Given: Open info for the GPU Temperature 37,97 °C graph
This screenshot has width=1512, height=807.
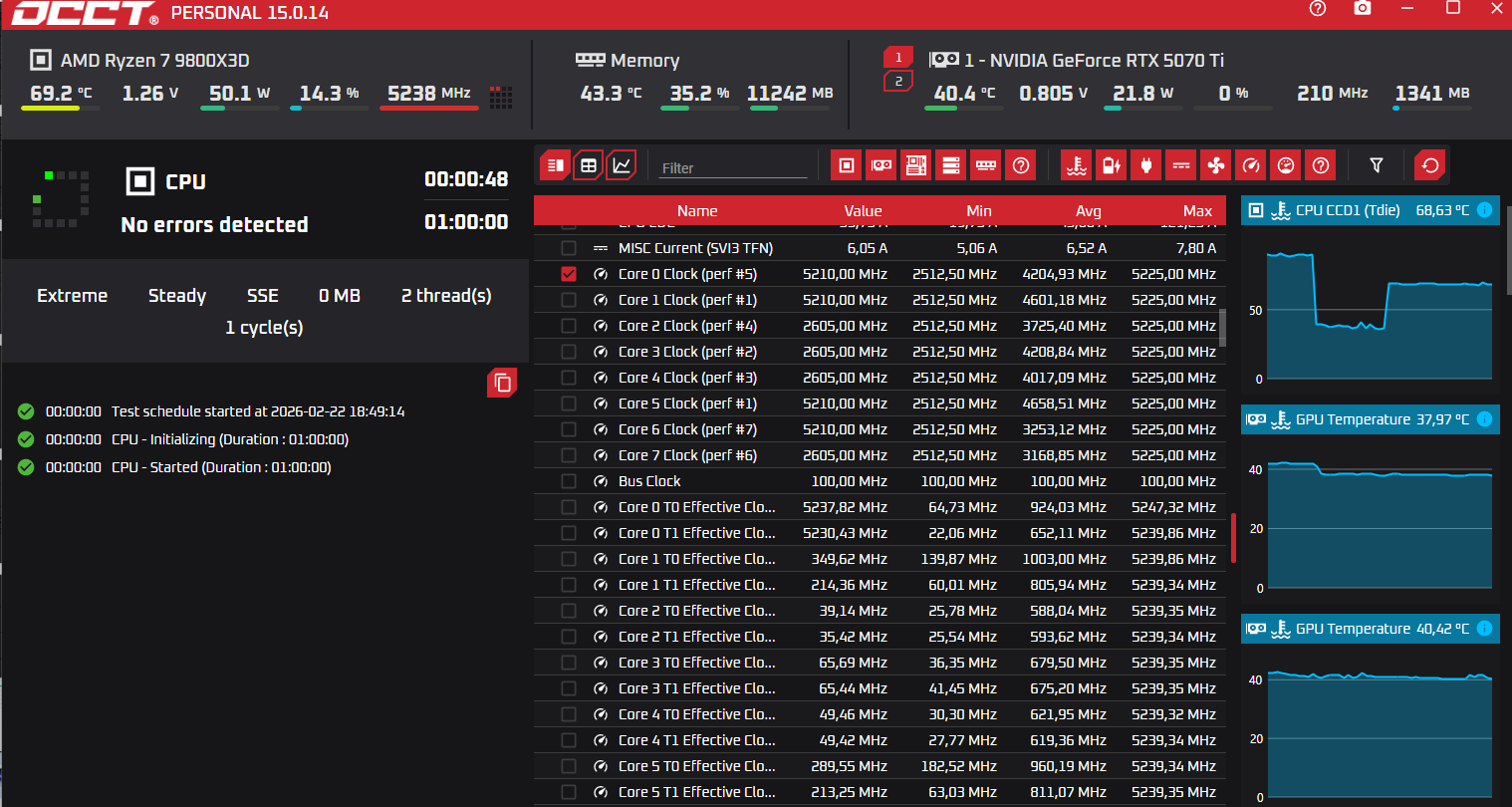Looking at the screenshot, I should 1484,419.
